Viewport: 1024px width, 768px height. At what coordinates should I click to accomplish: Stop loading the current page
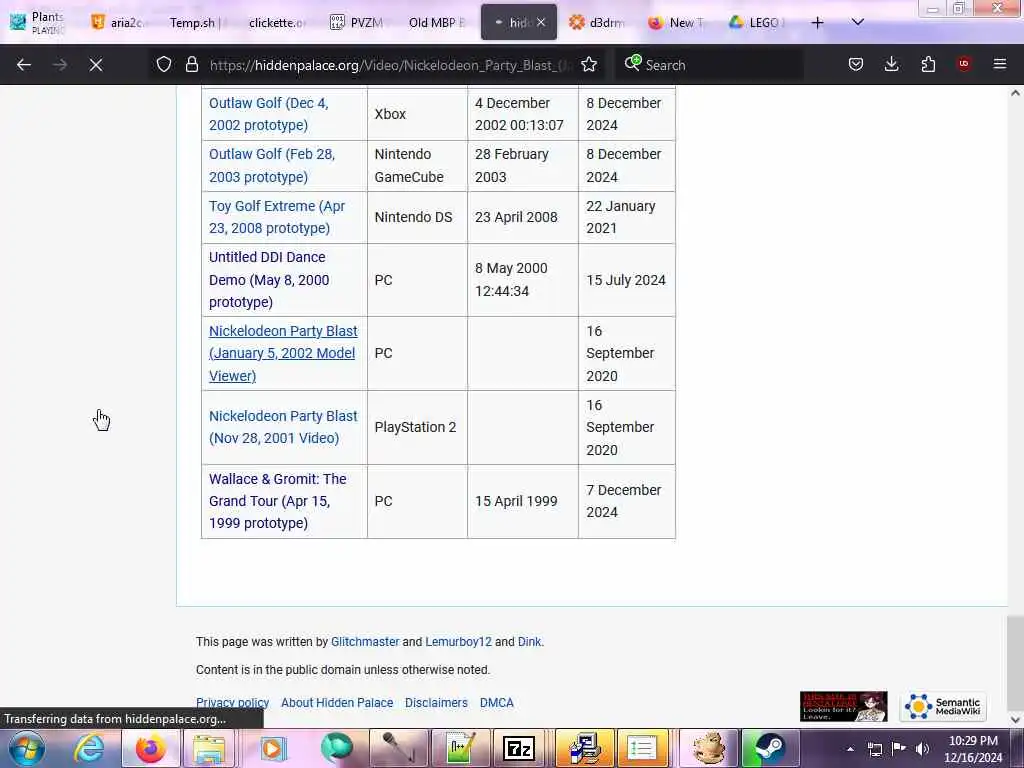pyautogui.click(x=96, y=65)
